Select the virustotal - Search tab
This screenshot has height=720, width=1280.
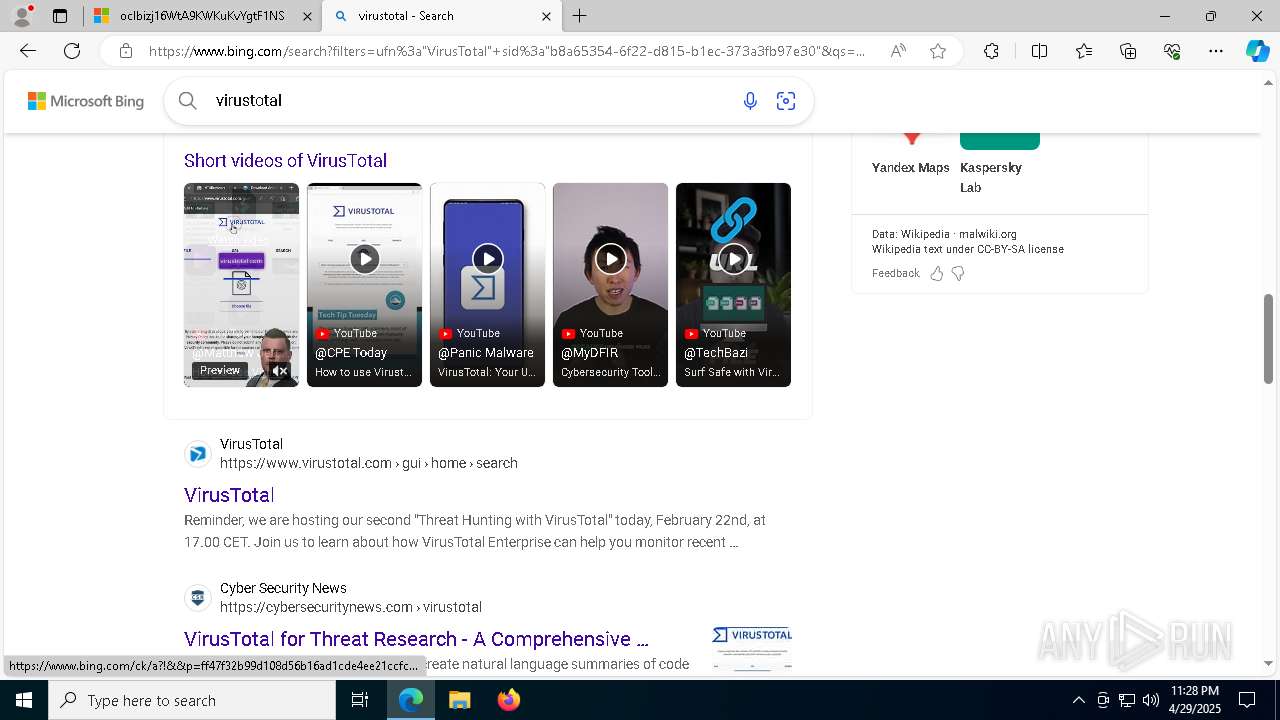[x=442, y=16]
